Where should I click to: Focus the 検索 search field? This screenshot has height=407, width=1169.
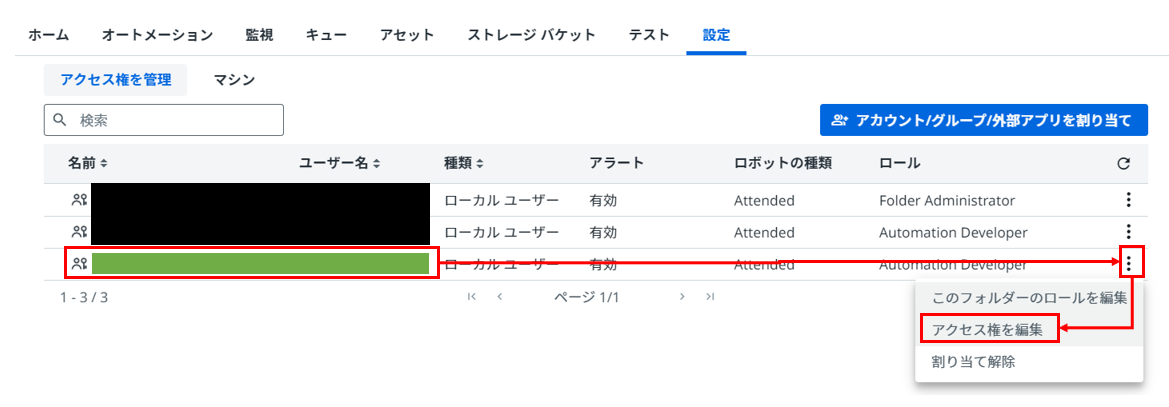click(x=175, y=120)
